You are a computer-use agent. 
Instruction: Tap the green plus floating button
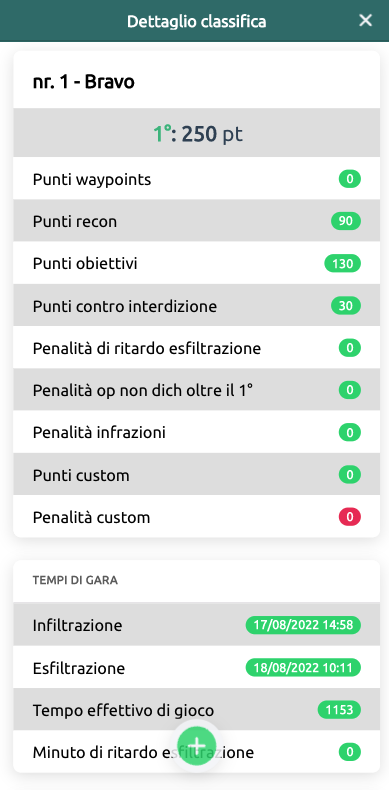click(x=197, y=746)
